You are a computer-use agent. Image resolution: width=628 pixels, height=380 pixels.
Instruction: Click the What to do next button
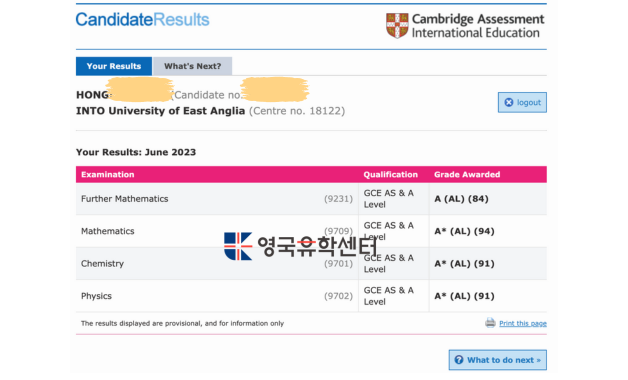click(498, 360)
